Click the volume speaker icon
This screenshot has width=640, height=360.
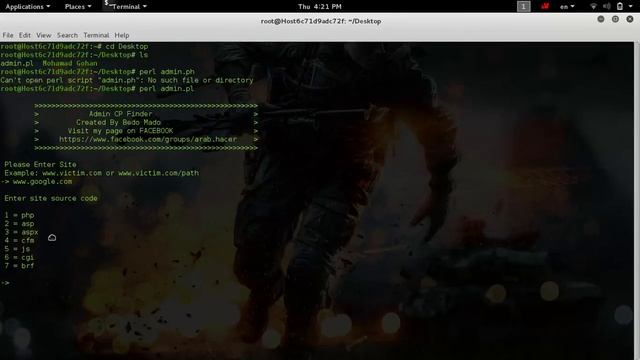(607, 7)
